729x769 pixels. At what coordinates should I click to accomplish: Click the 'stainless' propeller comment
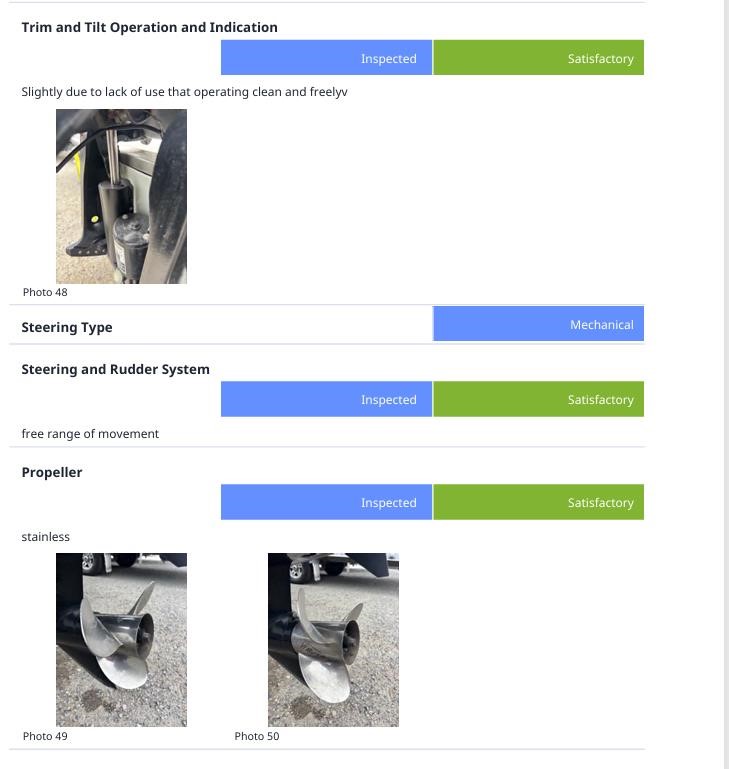(46, 537)
